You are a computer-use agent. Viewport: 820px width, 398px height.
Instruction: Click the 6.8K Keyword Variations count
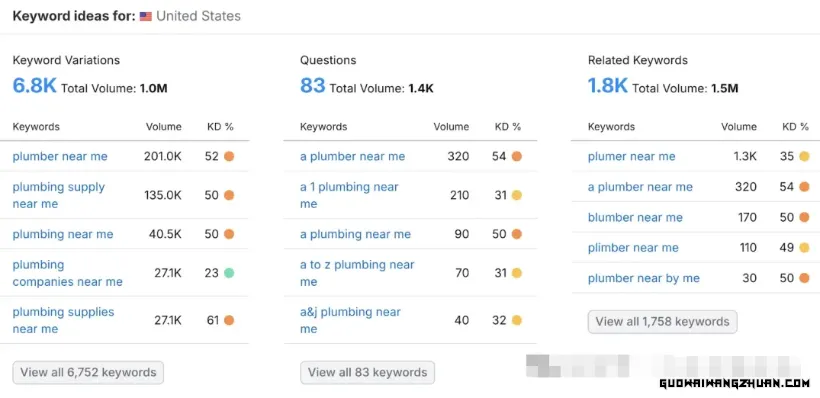point(35,85)
